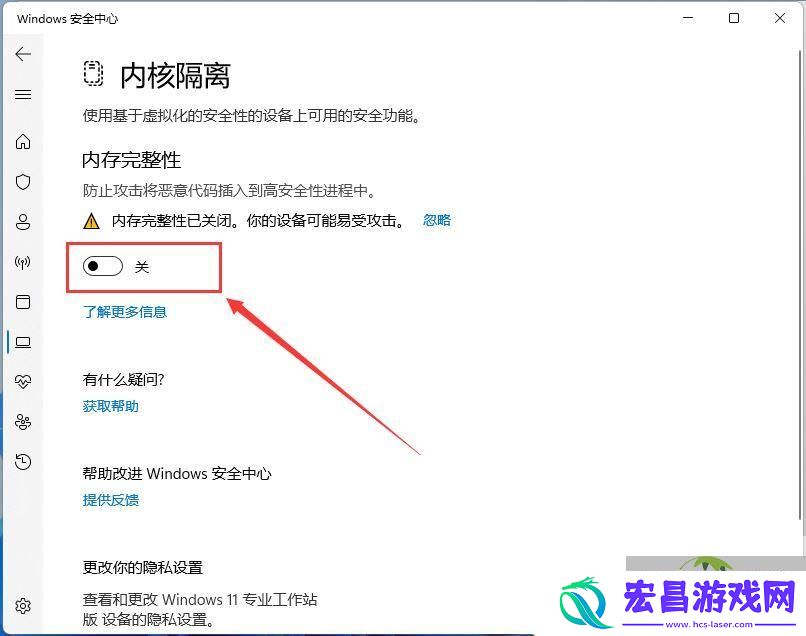
Task: Click the 防止攻击将恶意代码插入 description text
Action: pyautogui.click(x=230, y=191)
